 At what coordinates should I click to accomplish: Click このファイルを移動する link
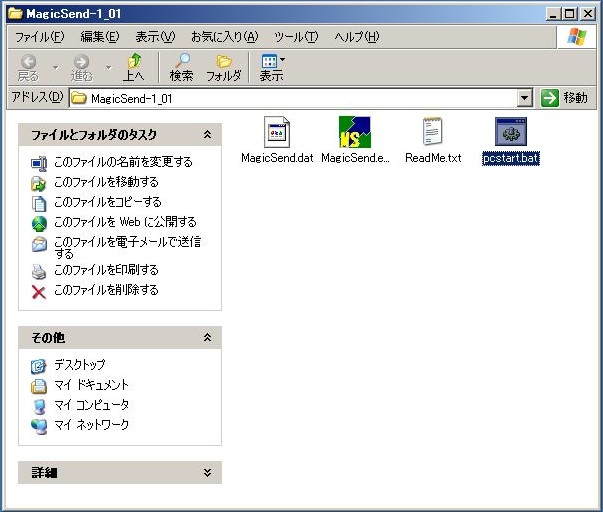[106, 182]
